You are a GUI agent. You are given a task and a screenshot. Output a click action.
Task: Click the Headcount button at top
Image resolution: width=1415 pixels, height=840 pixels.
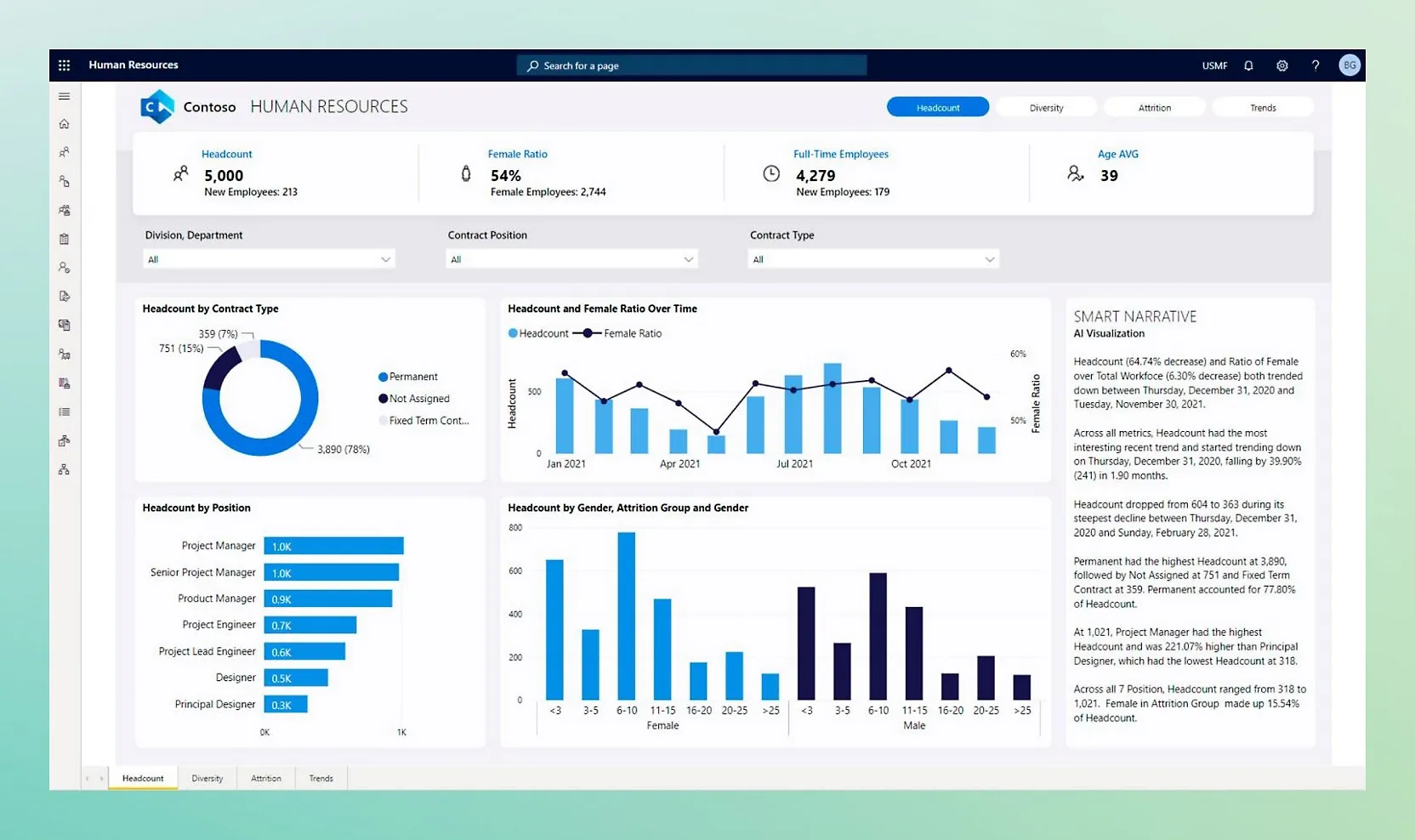[x=937, y=108]
